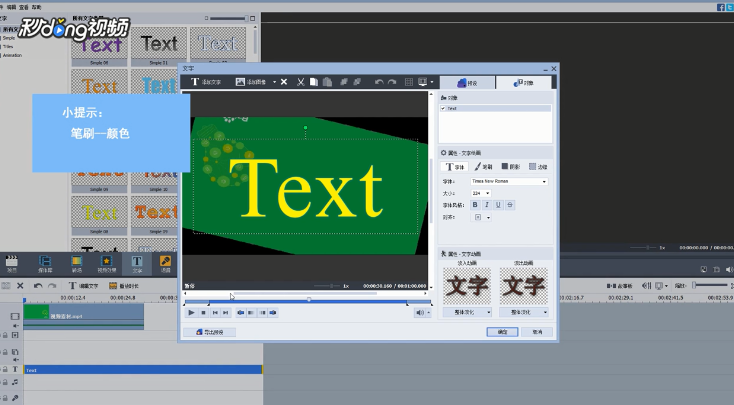Viewport: 734px width, 405px height.
Task: Open Voice microphone category
Action: (x=165, y=264)
